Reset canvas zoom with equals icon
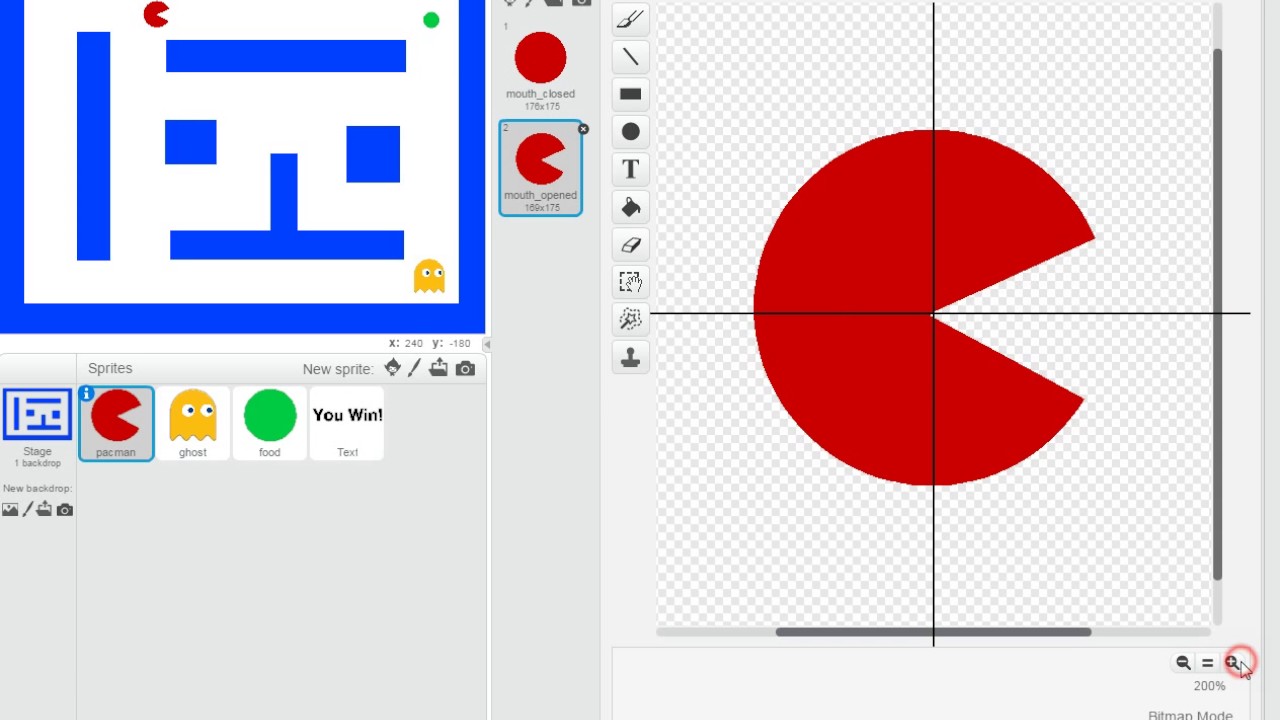Screen dimensions: 1280x720 click(1207, 663)
